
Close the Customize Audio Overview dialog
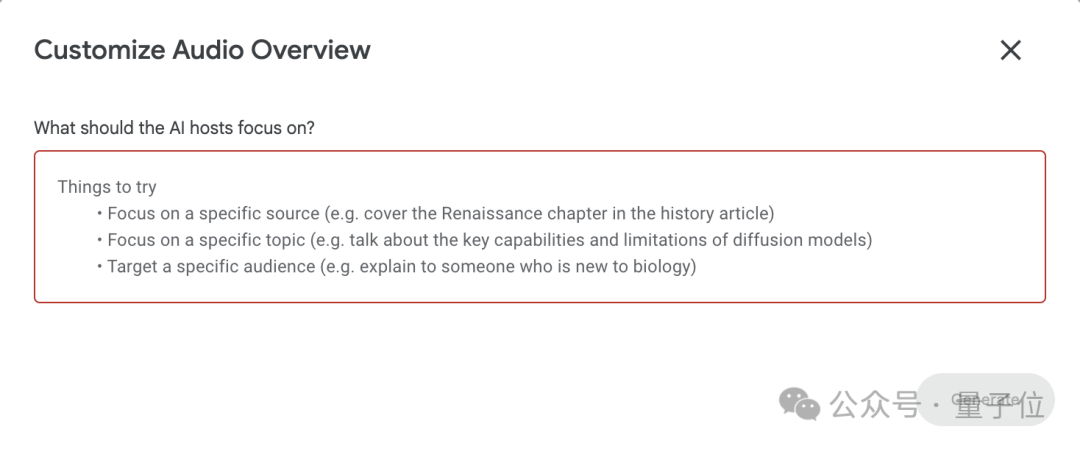coord(1010,50)
